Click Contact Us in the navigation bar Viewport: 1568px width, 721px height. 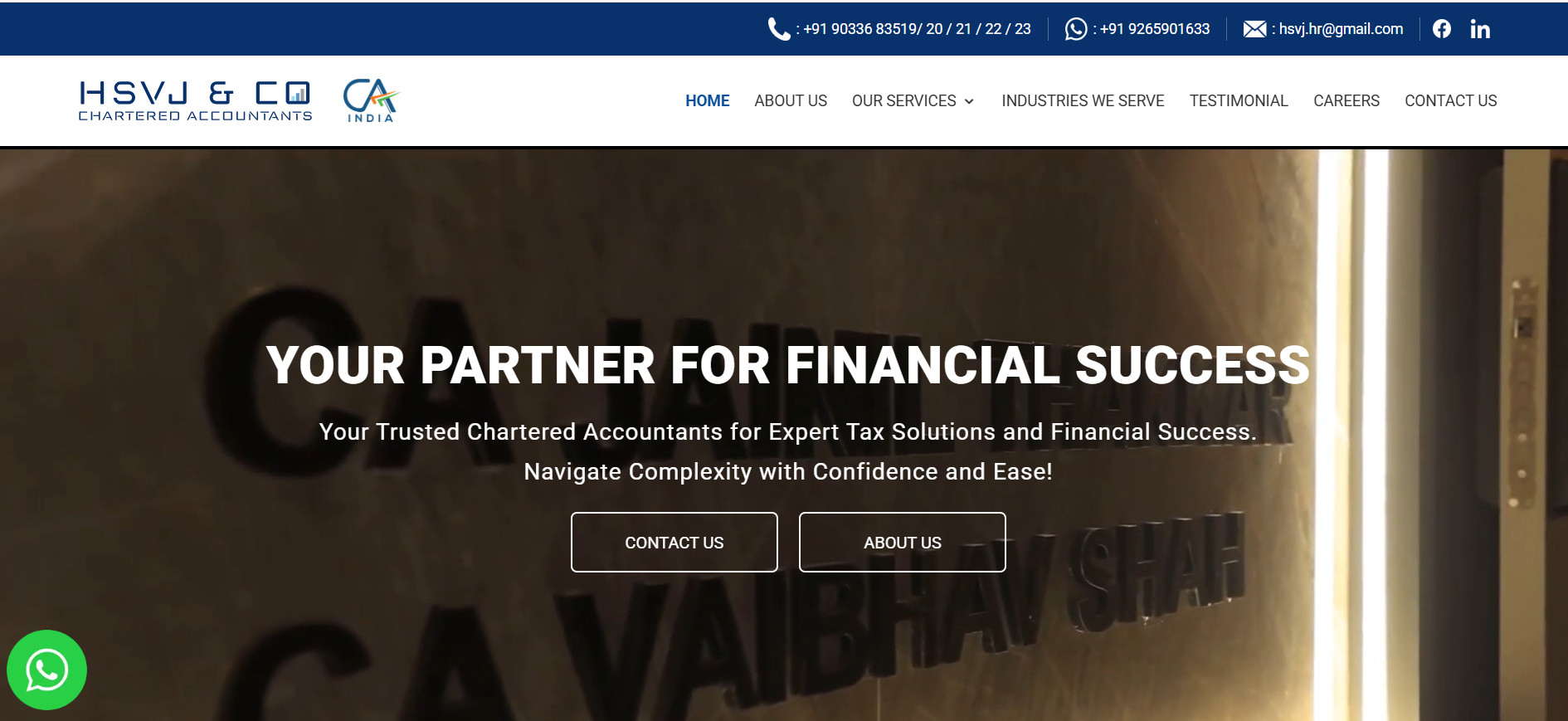(x=1450, y=100)
